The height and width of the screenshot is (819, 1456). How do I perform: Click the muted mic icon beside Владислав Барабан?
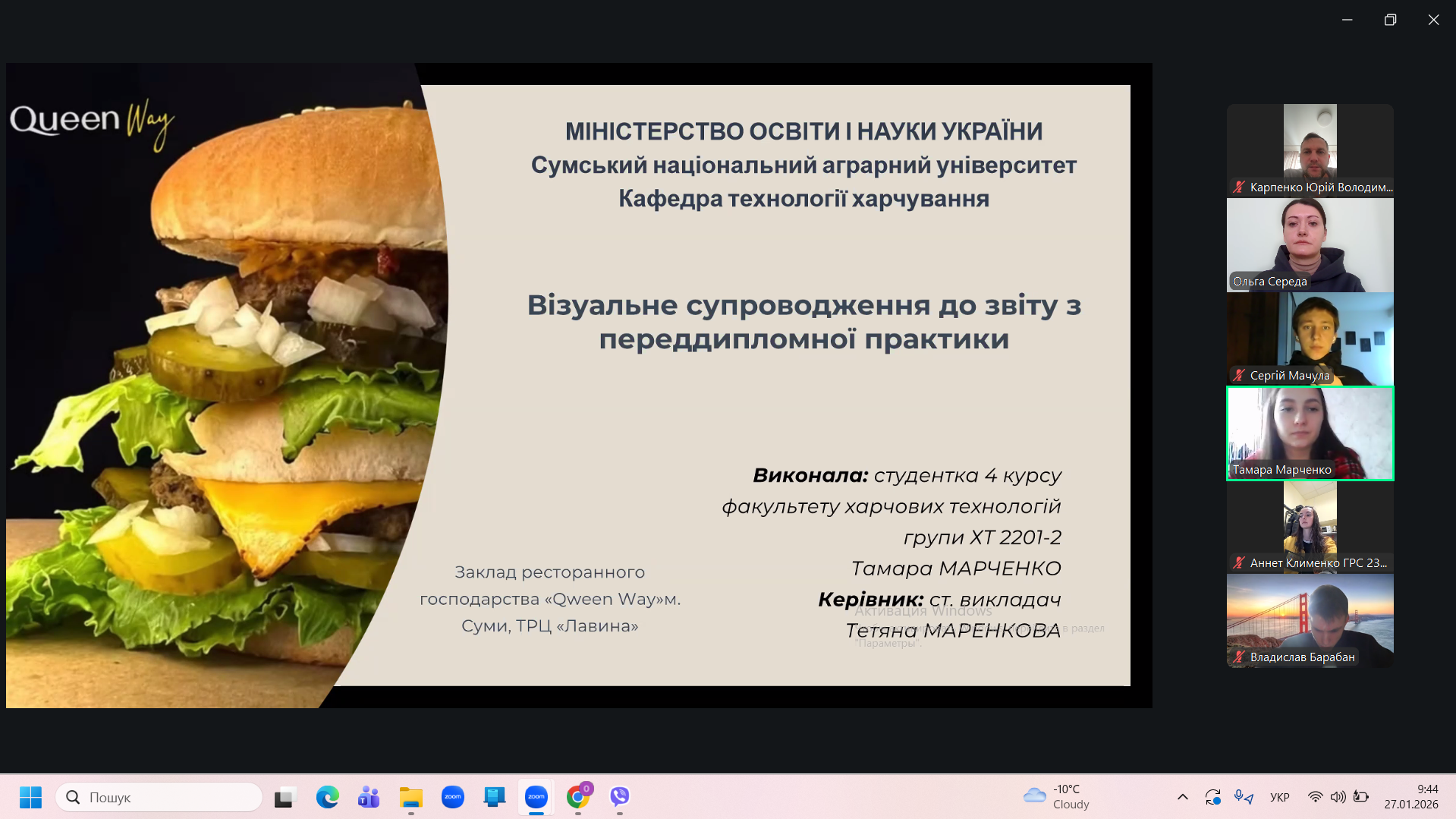[x=1239, y=657]
